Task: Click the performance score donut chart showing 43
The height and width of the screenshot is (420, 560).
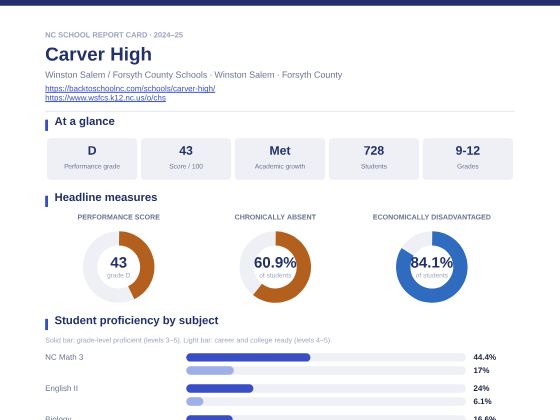Action: [119, 267]
